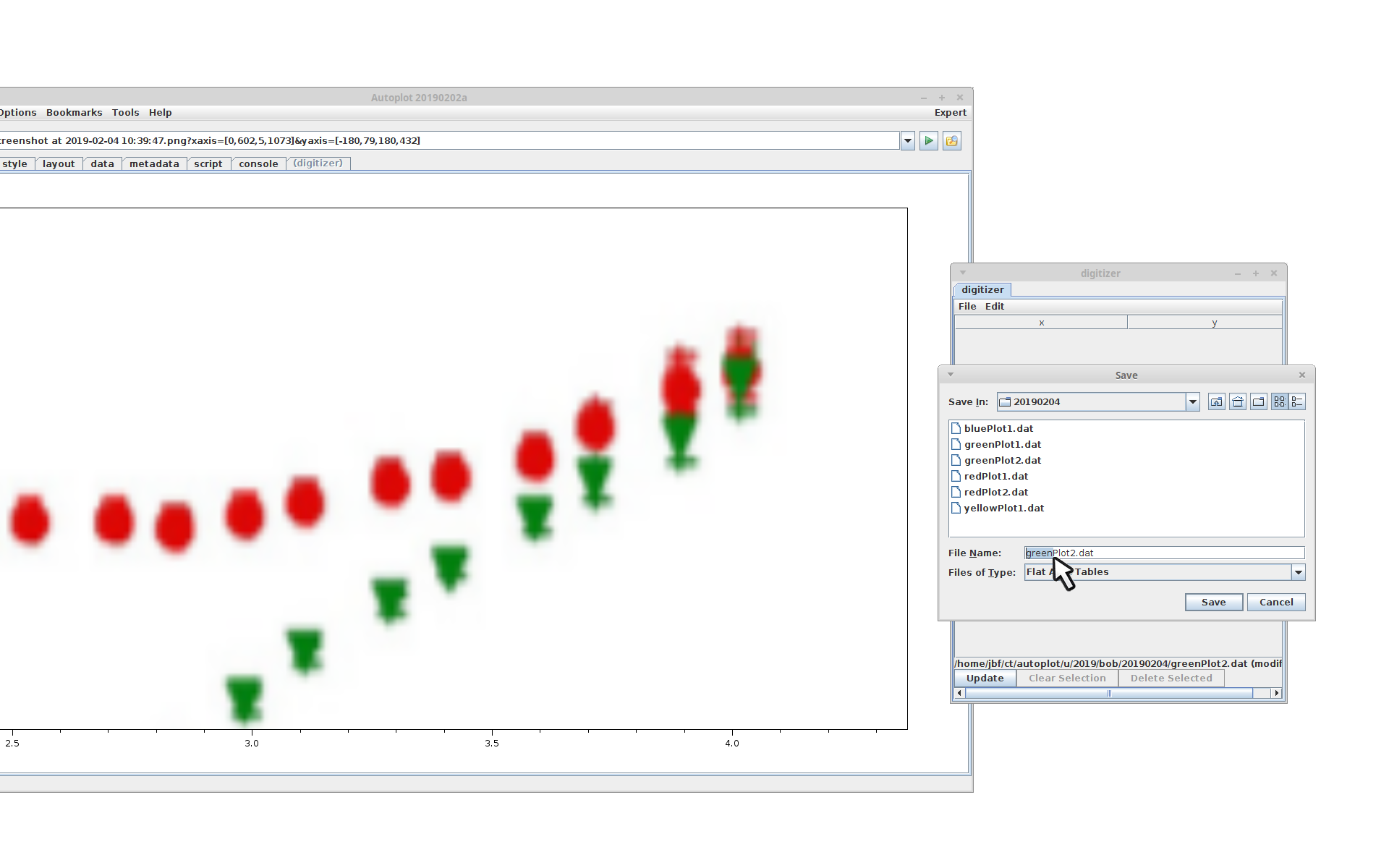
Task: Cancel the Save dialog
Action: pos(1275,603)
